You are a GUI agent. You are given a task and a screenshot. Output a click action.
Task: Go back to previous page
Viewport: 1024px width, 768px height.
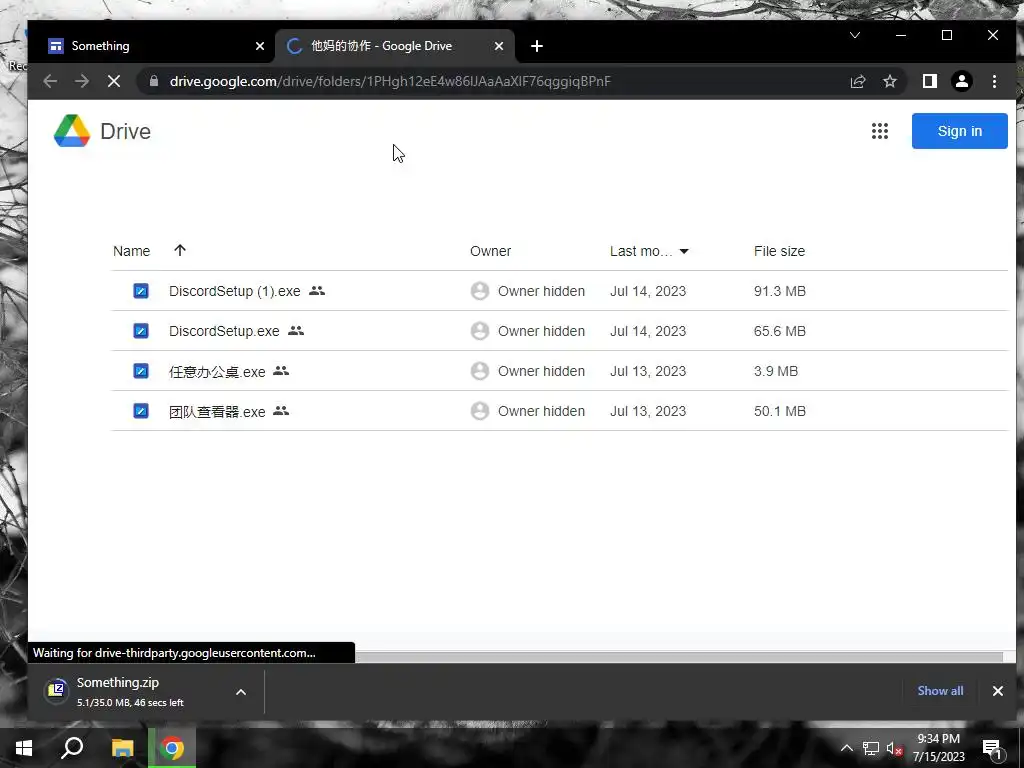(x=50, y=81)
